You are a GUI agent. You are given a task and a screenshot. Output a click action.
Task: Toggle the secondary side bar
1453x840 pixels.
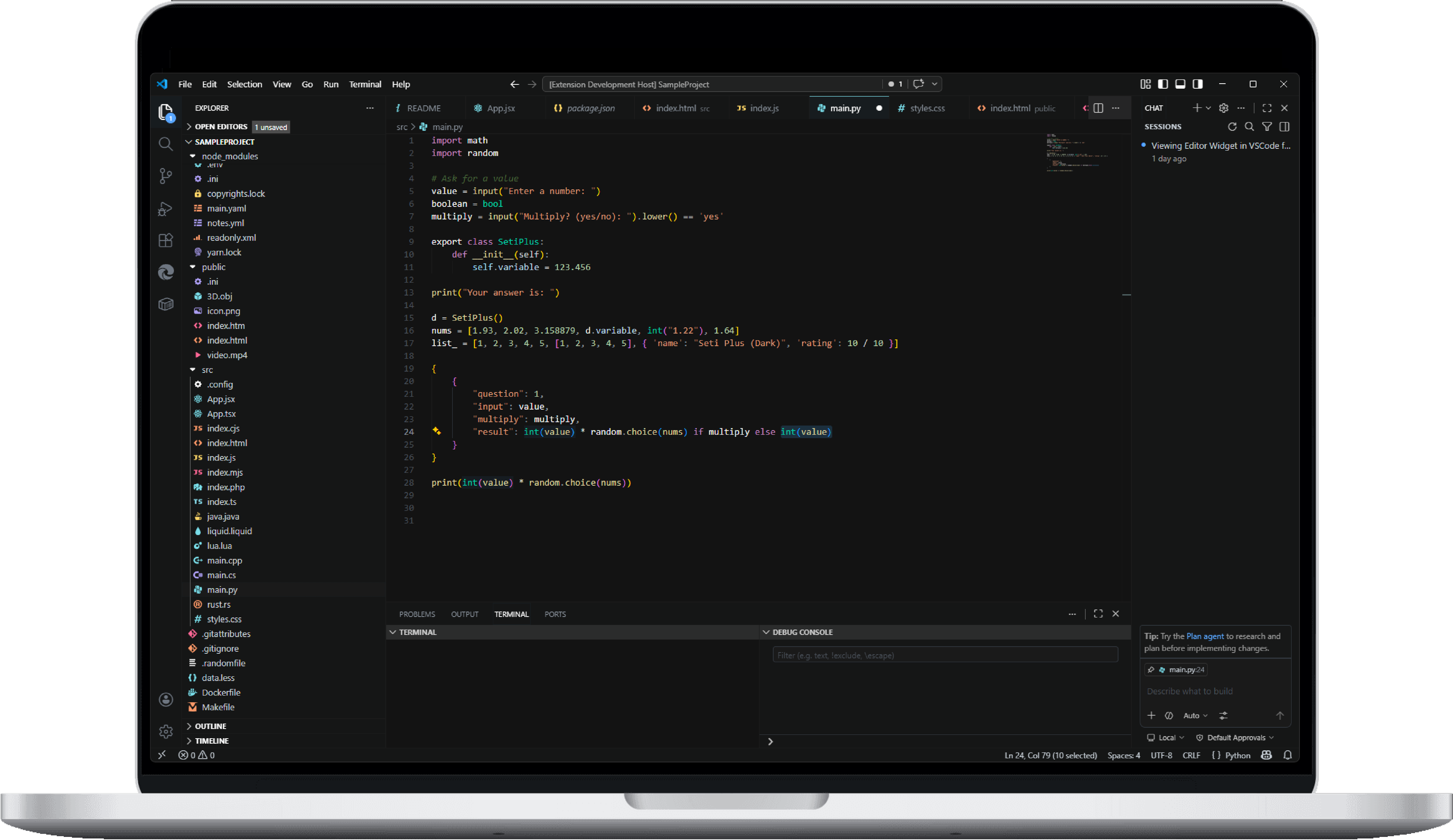(x=1198, y=84)
